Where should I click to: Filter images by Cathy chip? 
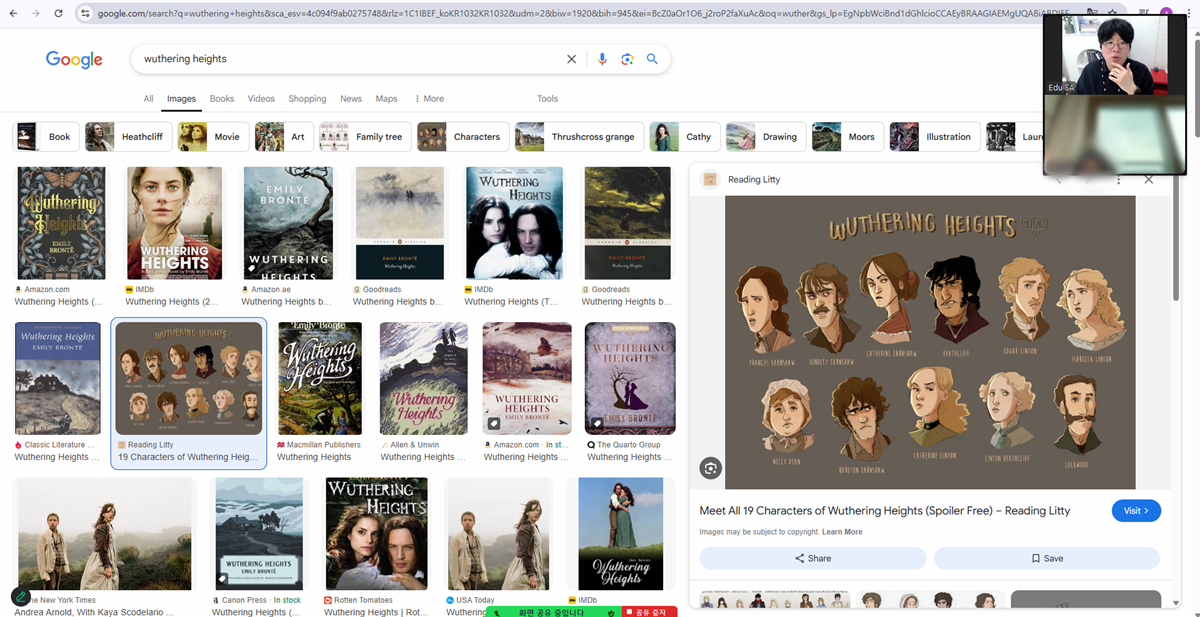tap(685, 137)
